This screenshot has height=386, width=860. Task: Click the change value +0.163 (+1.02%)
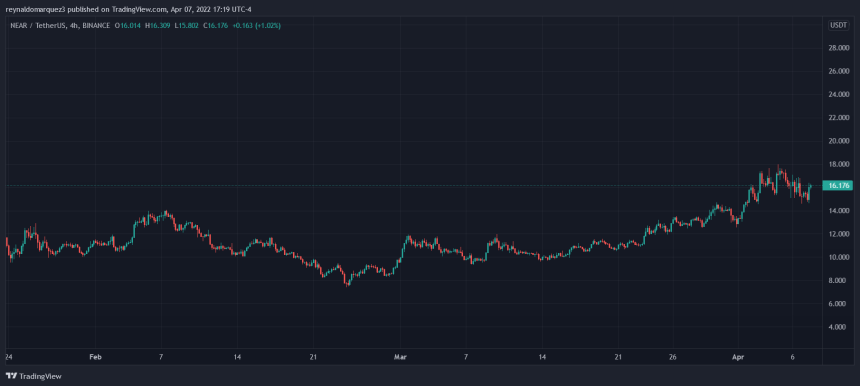(x=257, y=25)
